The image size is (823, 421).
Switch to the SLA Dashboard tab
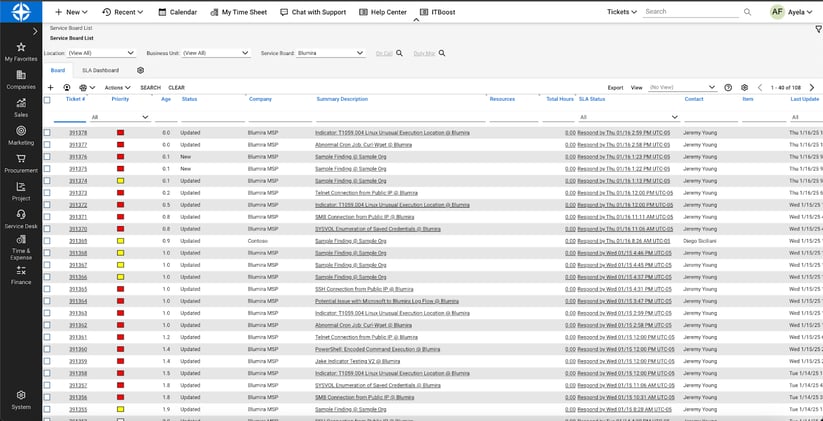tap(100, 70)
